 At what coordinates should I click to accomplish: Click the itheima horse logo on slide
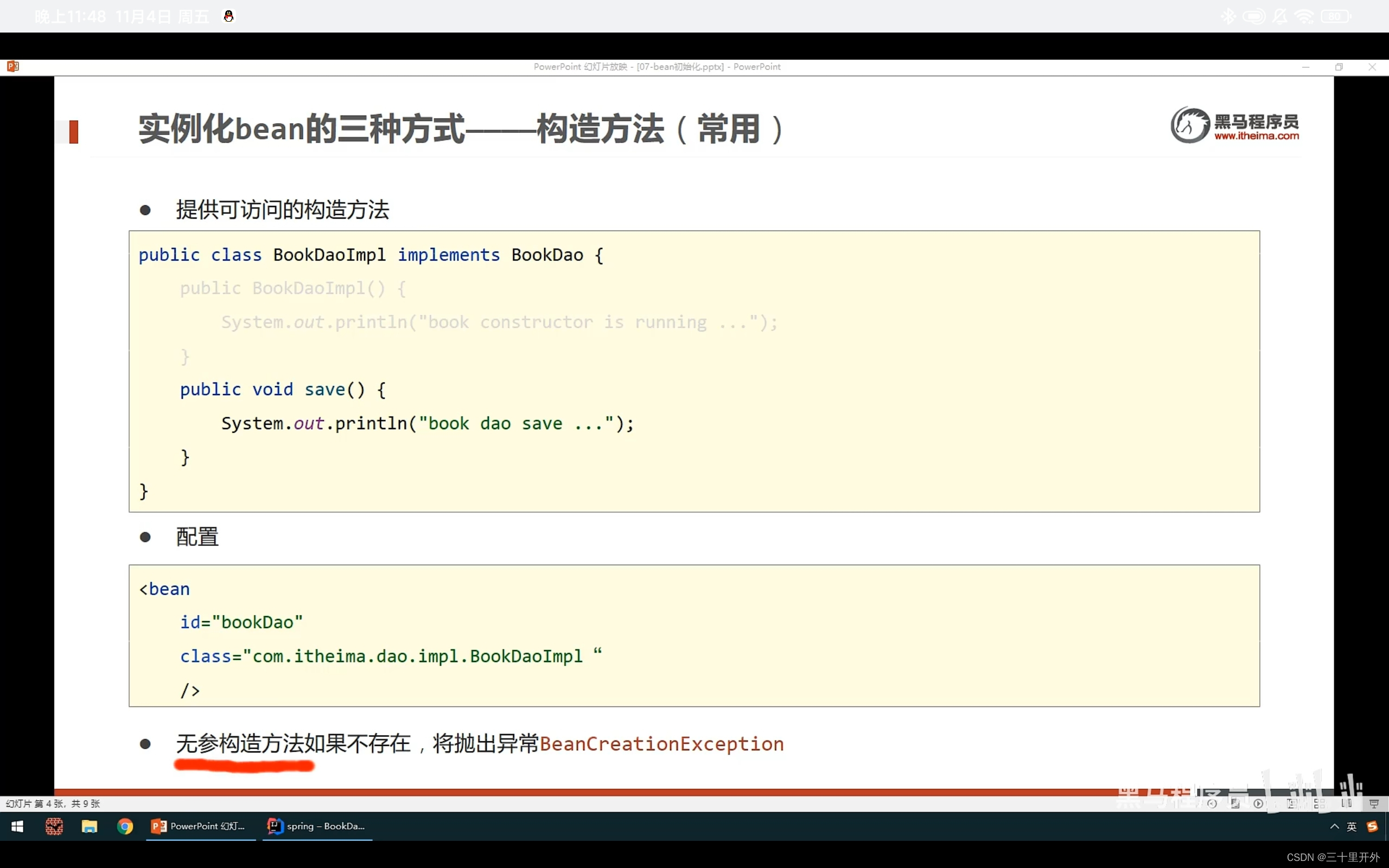point(1191,125)
